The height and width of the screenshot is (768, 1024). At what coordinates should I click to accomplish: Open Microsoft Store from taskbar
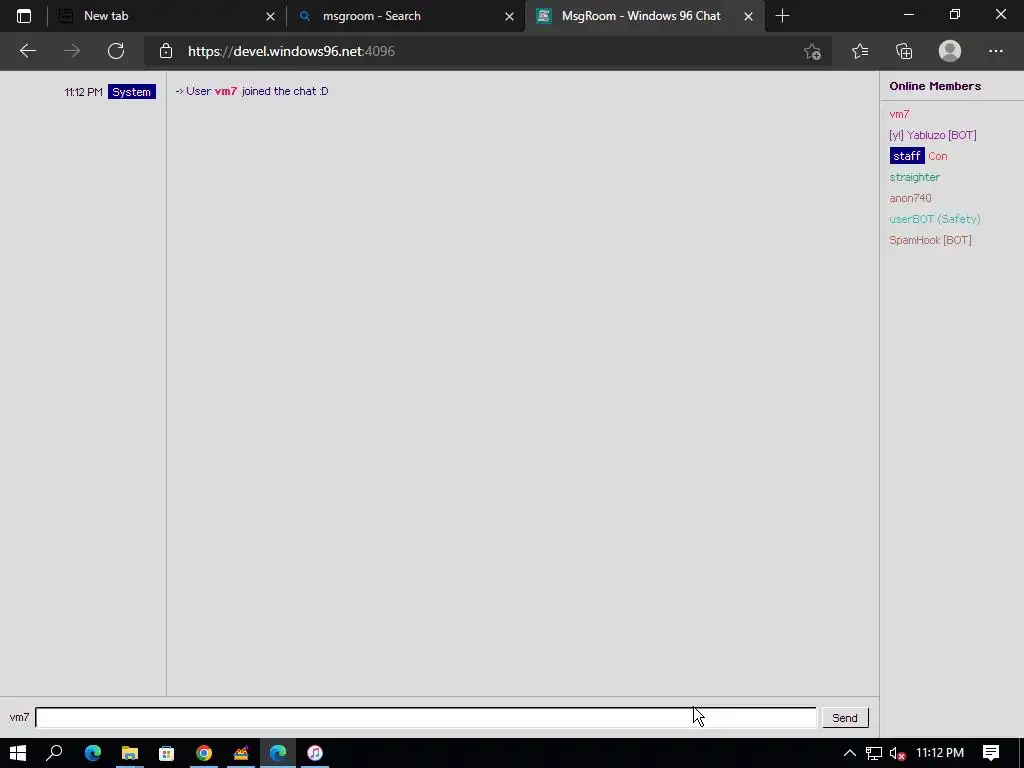click(167, 753)
